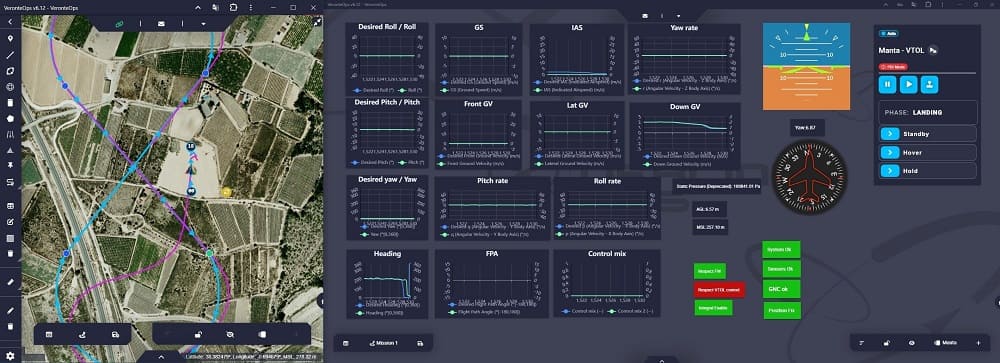This screenshot has height=363, width=1000.
Task: Open the envelope messages icon above map
Action: pos(161,24)
